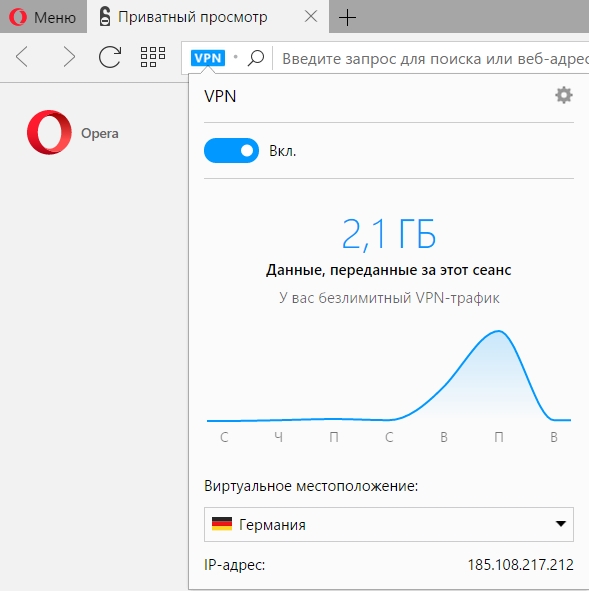Click the traffic graph peak
Viewport: 589px width, 591px height.
[498, 332]
